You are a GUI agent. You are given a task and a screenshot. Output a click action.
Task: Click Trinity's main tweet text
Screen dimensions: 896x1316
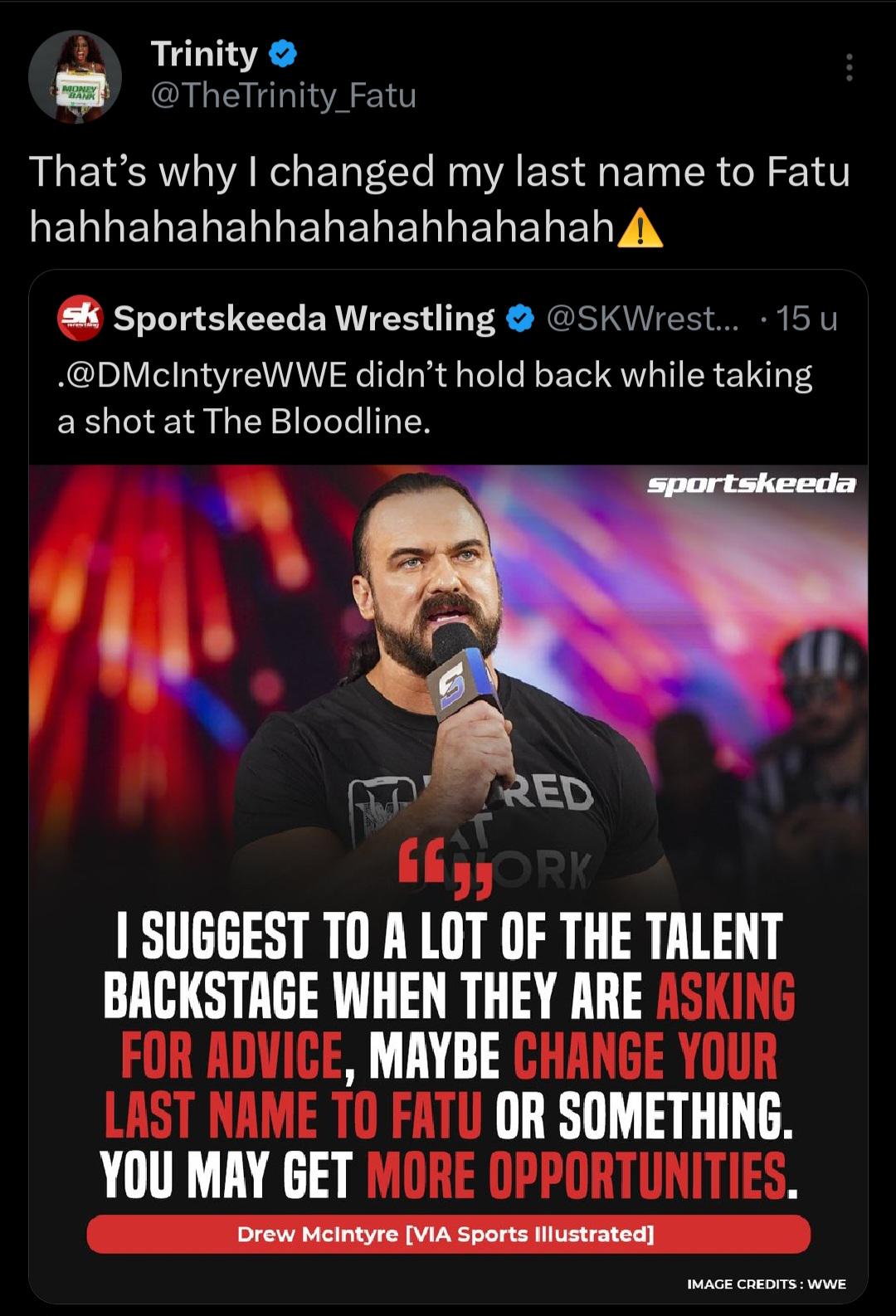440,198
